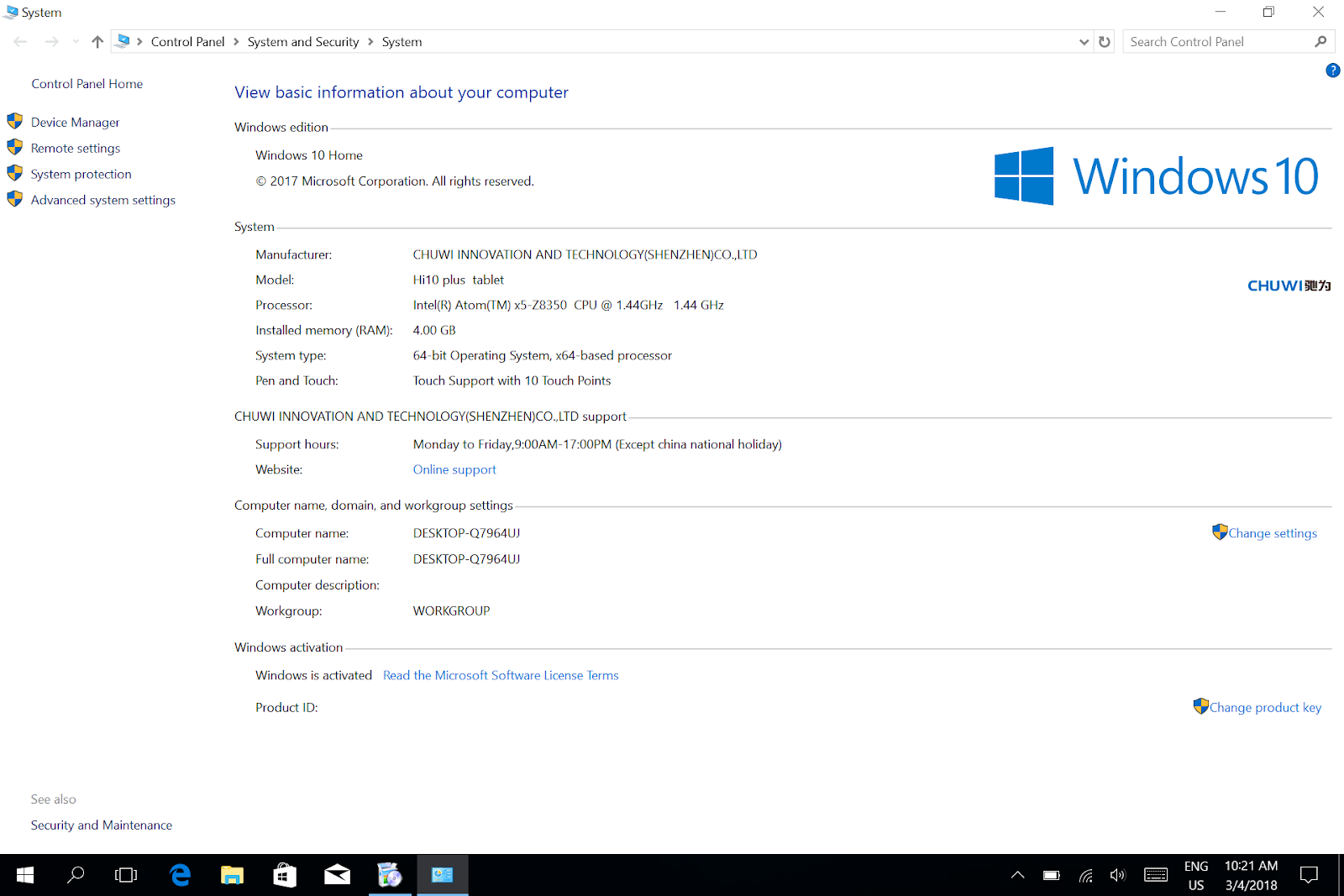
Task: Open the touch keyboard icon
Action: [1156, 876]
